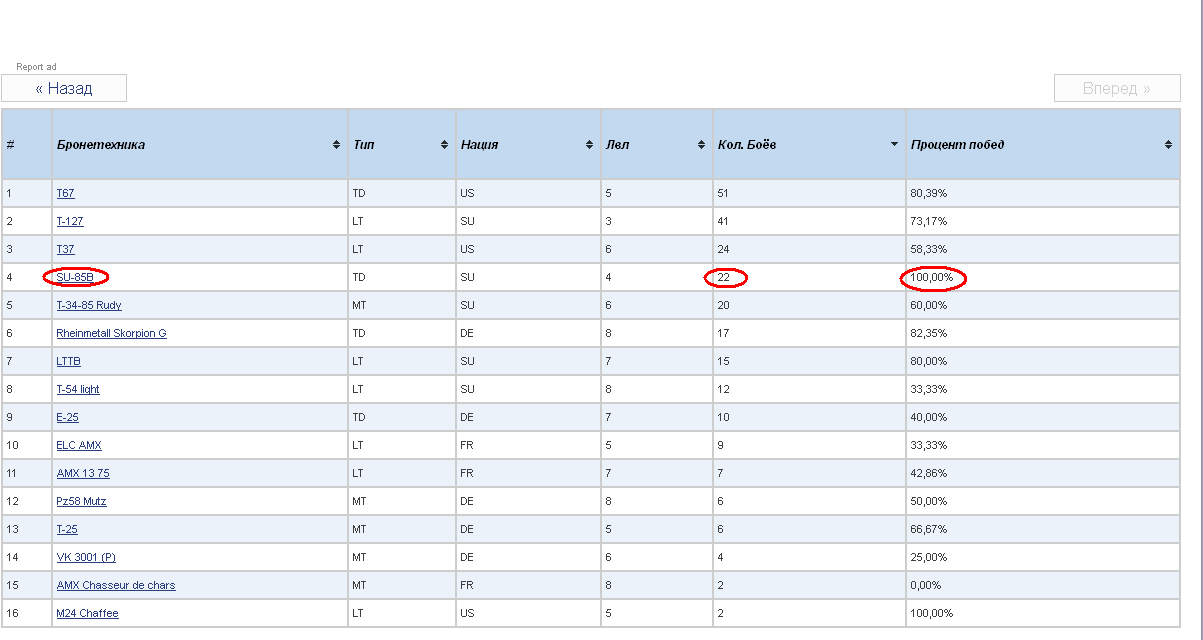Sort by the Бронетехника column arrow icon
1203x640 pixels.
pos(336,145)
